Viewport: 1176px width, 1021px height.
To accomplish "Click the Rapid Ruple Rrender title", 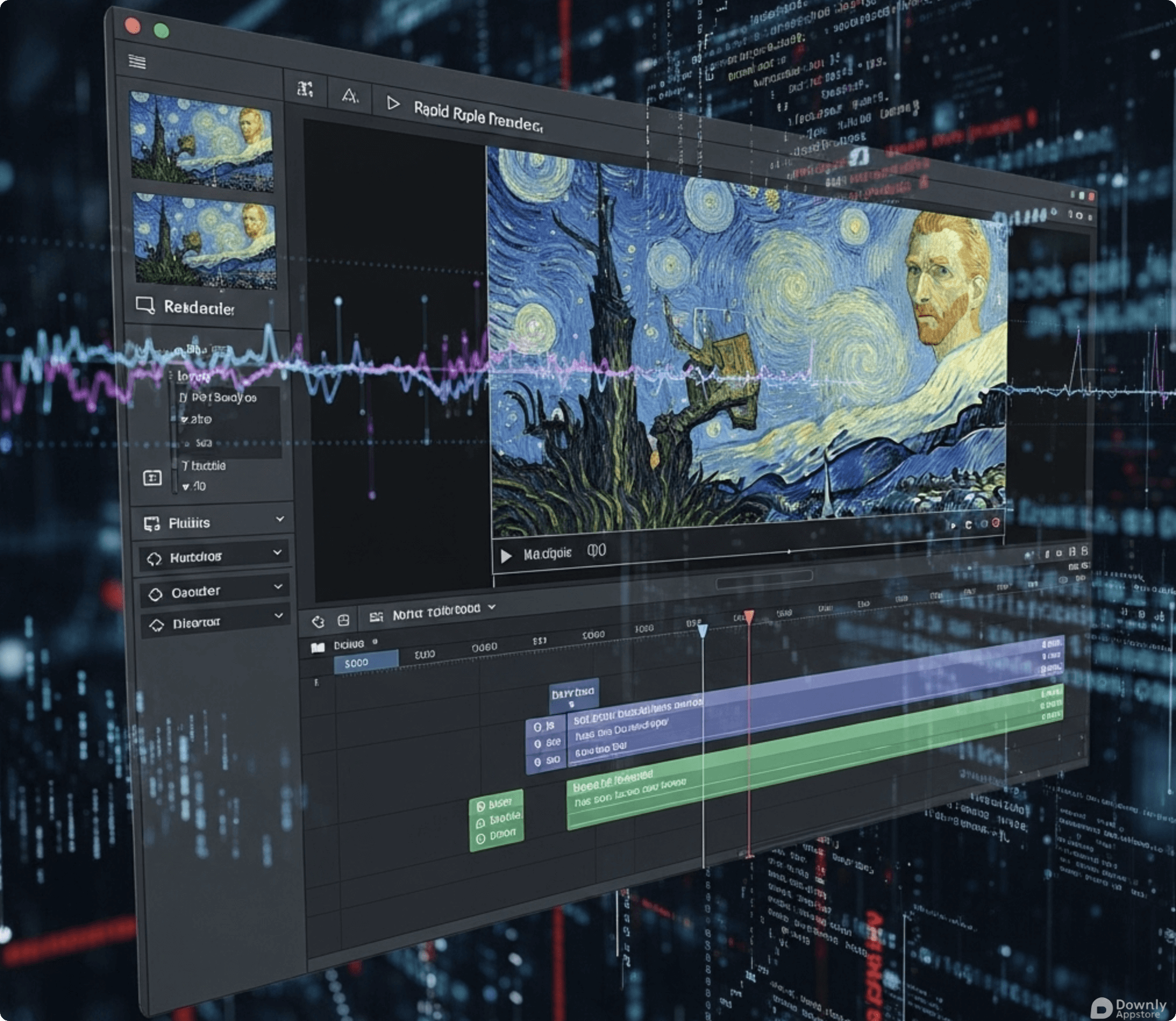I will pyautogui.click(x=478, y=117).
